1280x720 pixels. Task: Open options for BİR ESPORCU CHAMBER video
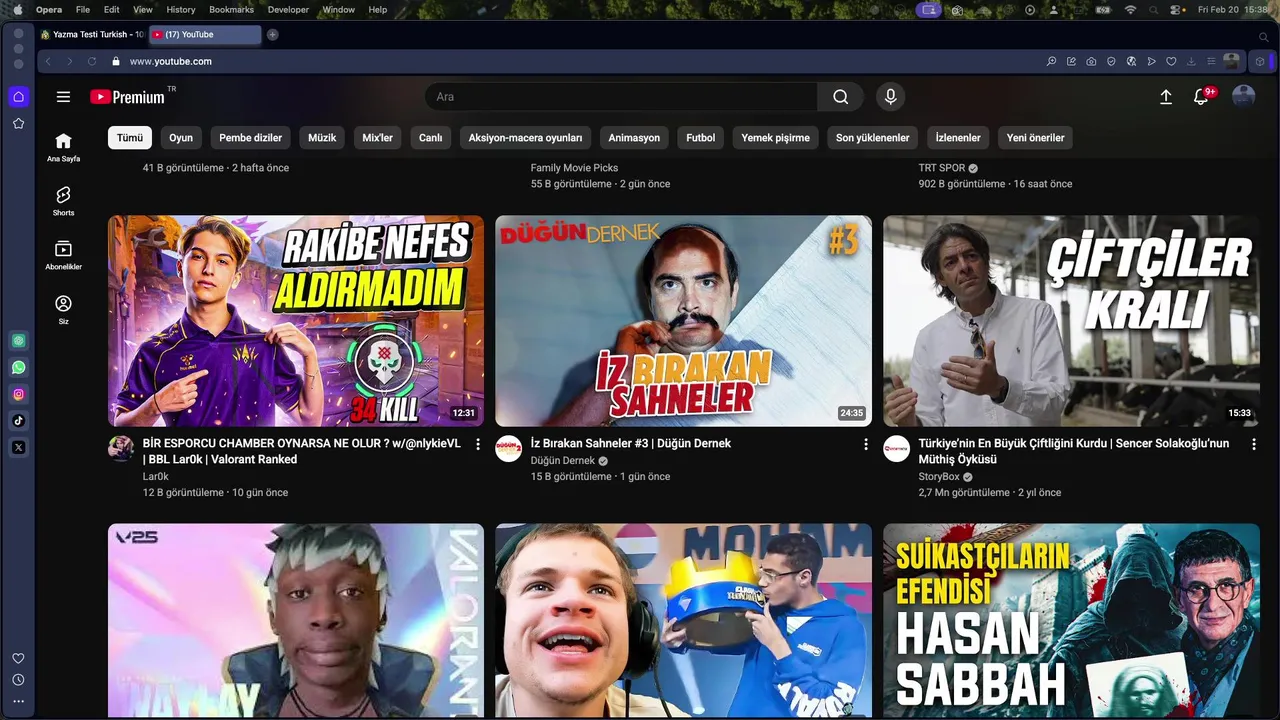click(x=478, y=444)
